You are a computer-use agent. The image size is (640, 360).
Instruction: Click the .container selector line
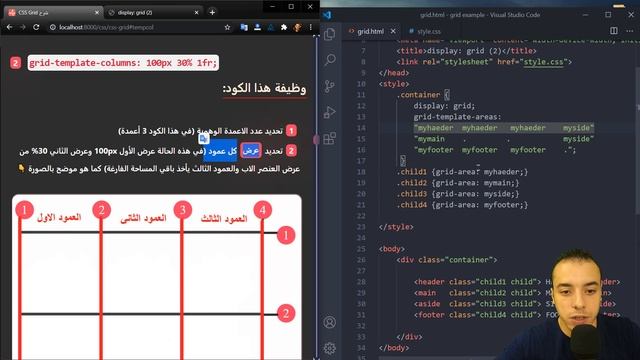coord(422,95)
